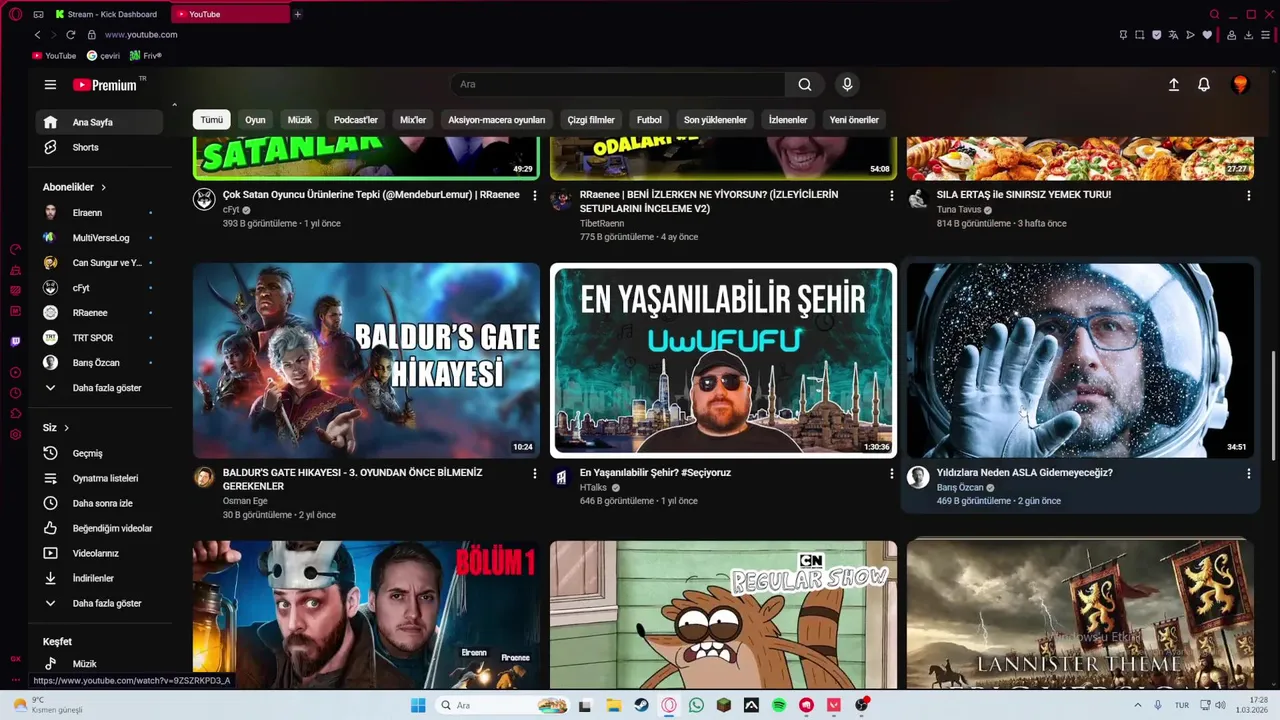The image size is (1280, 720).
Task: Play the astronaut Yıldızlara video thumbnail
Action: point(1080,360)
